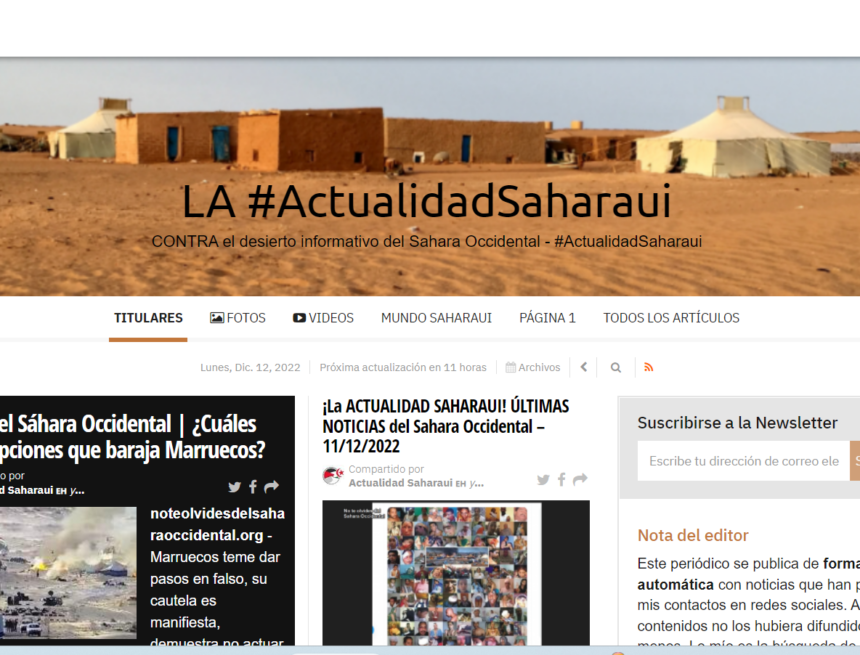Switch to the TITULARES tab

click(x=148, y=317)
